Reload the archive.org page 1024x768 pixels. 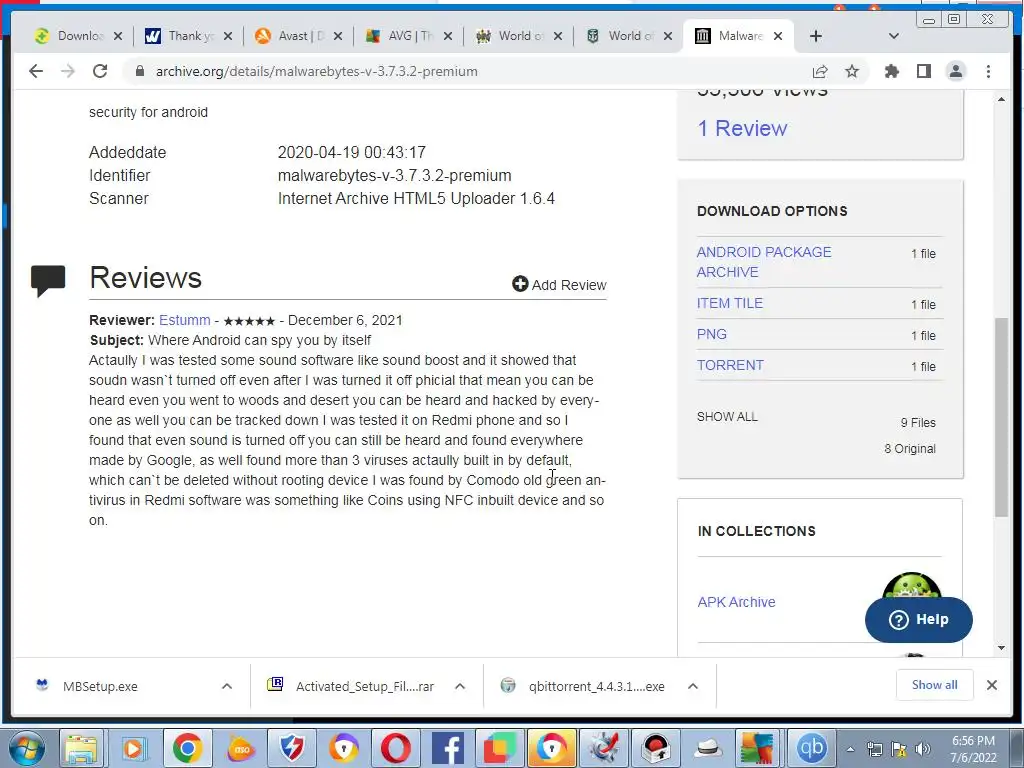point(100,71)
